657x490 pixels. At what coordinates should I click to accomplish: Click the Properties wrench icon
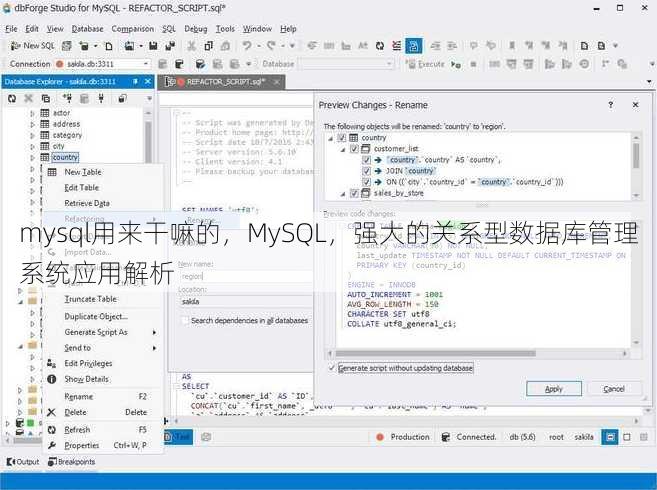pos(52,445)
